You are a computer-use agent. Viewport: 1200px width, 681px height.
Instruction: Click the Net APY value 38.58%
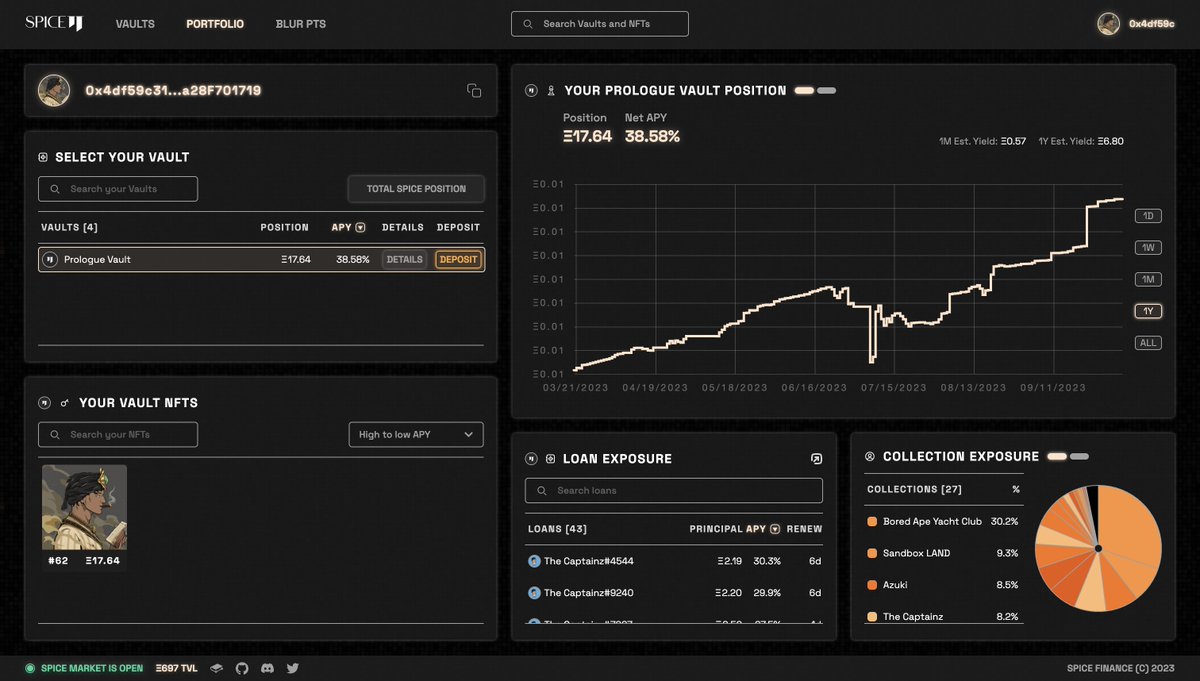tap(652, 137)
